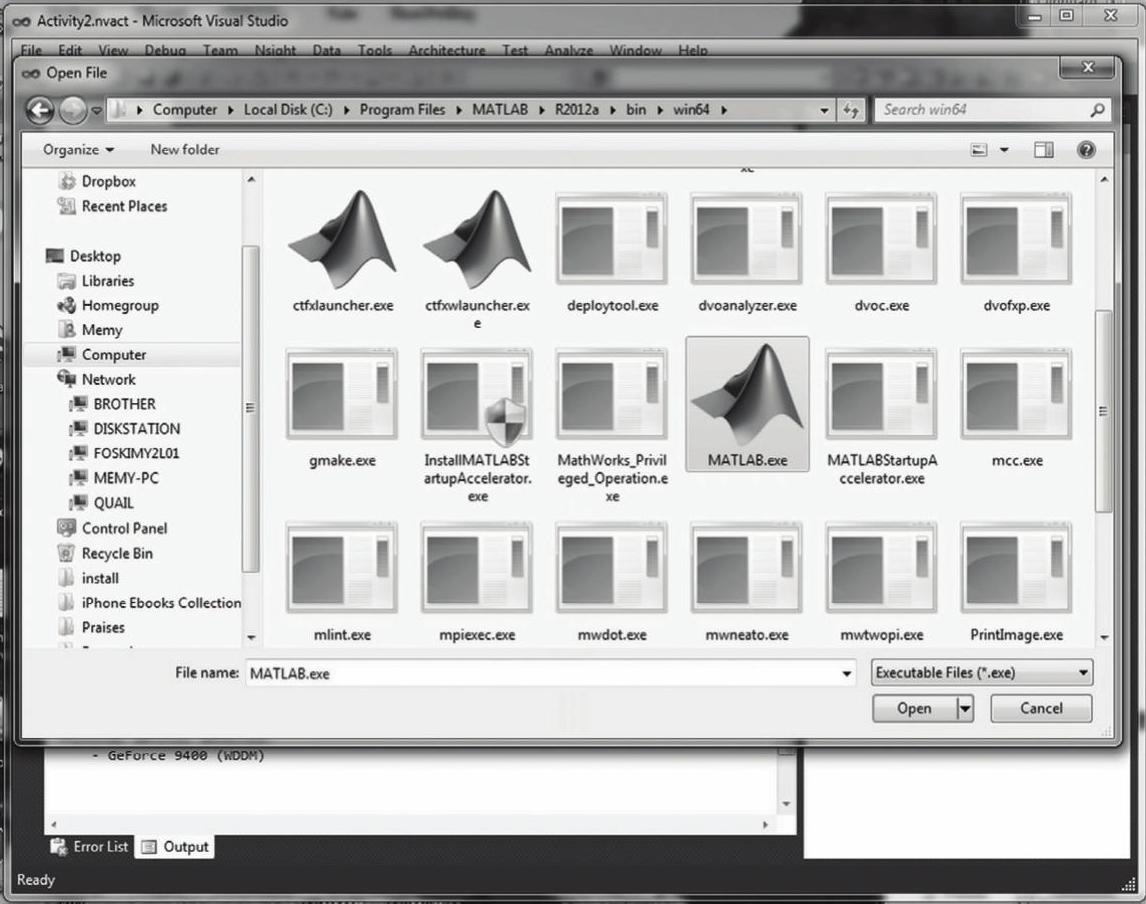
Task: Click the Open button
Action: coord(914,708)
